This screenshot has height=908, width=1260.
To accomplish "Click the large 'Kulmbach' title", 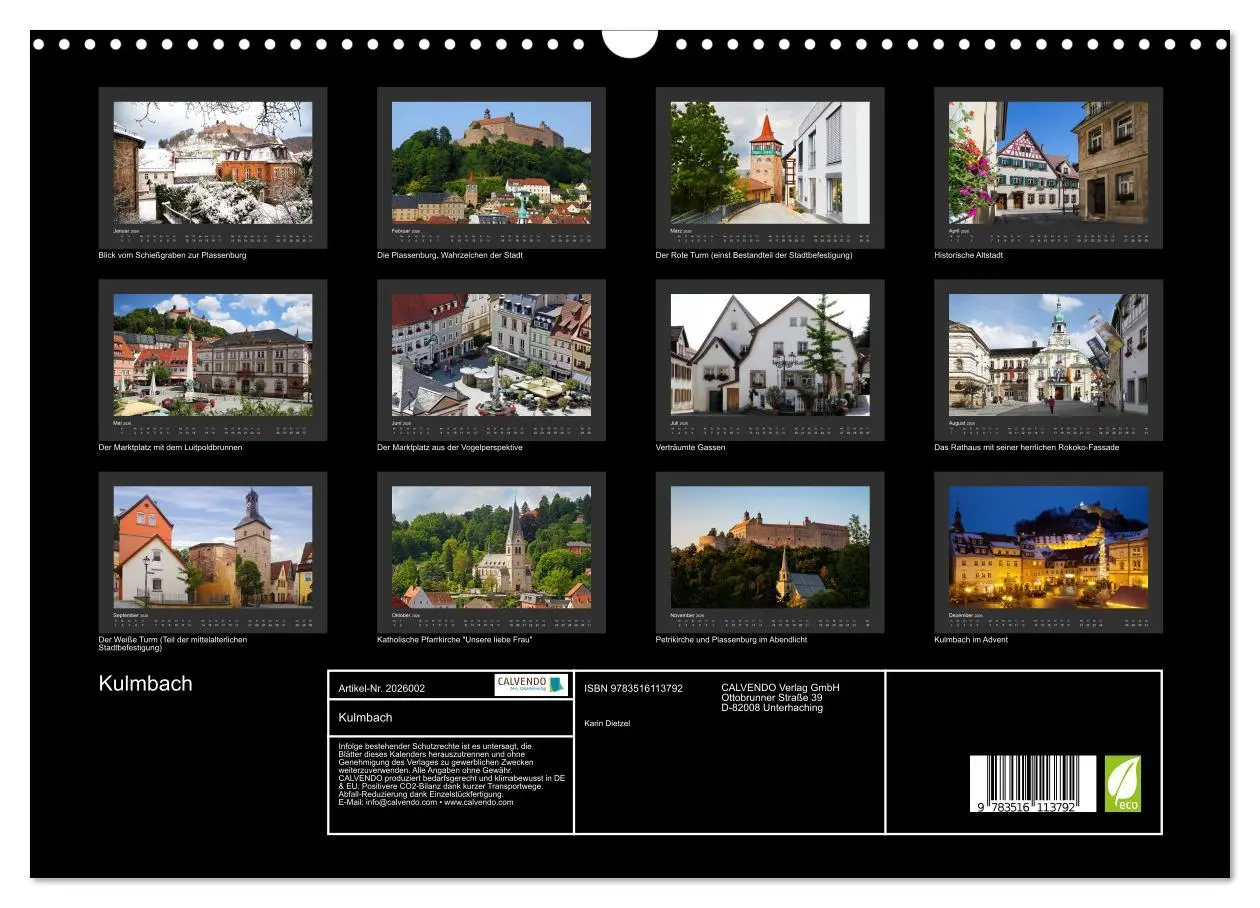I will click(x=145, y=684).
